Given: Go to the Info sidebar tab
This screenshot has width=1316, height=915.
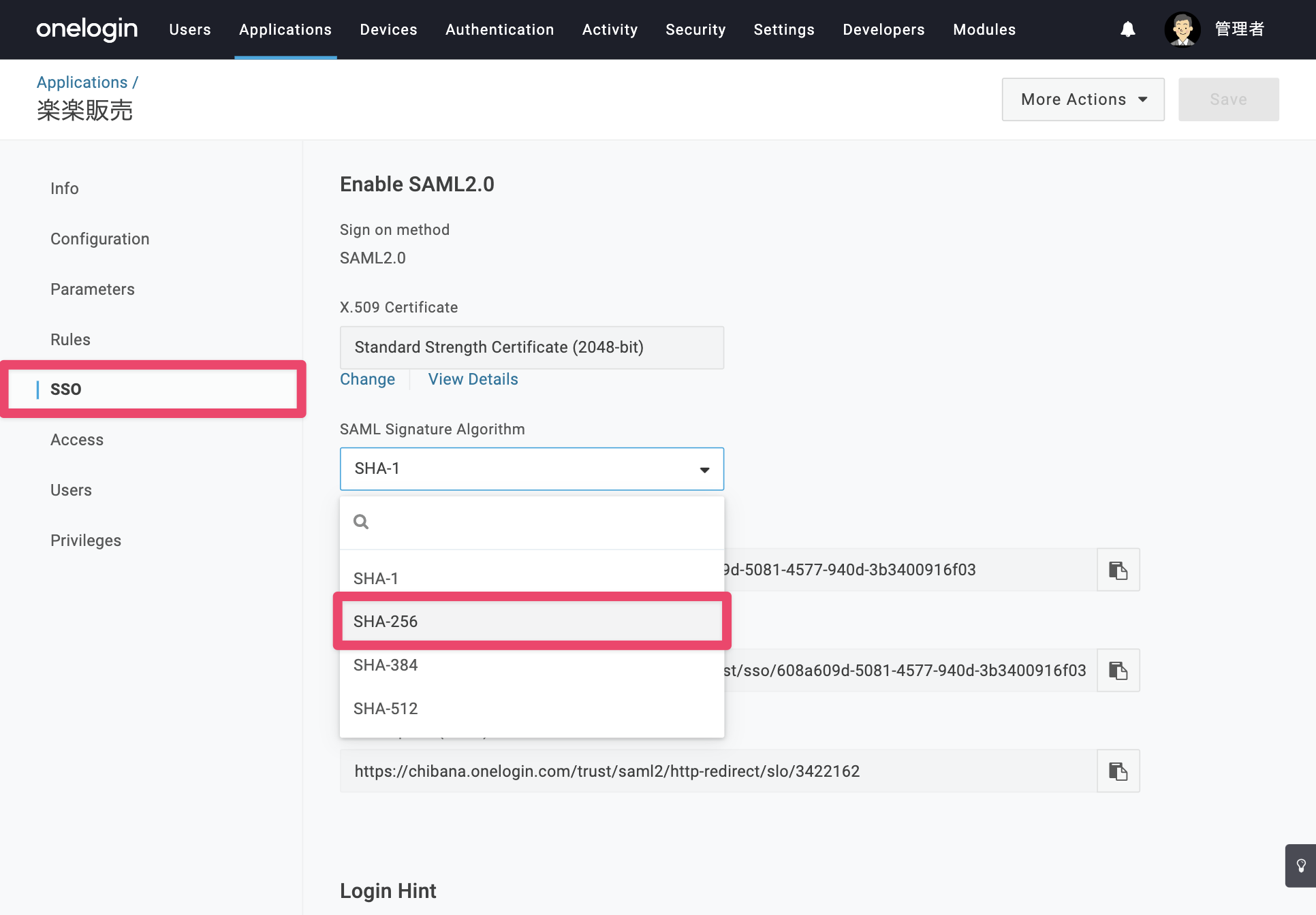Looking at the screenshot, I should coord(64,189).
